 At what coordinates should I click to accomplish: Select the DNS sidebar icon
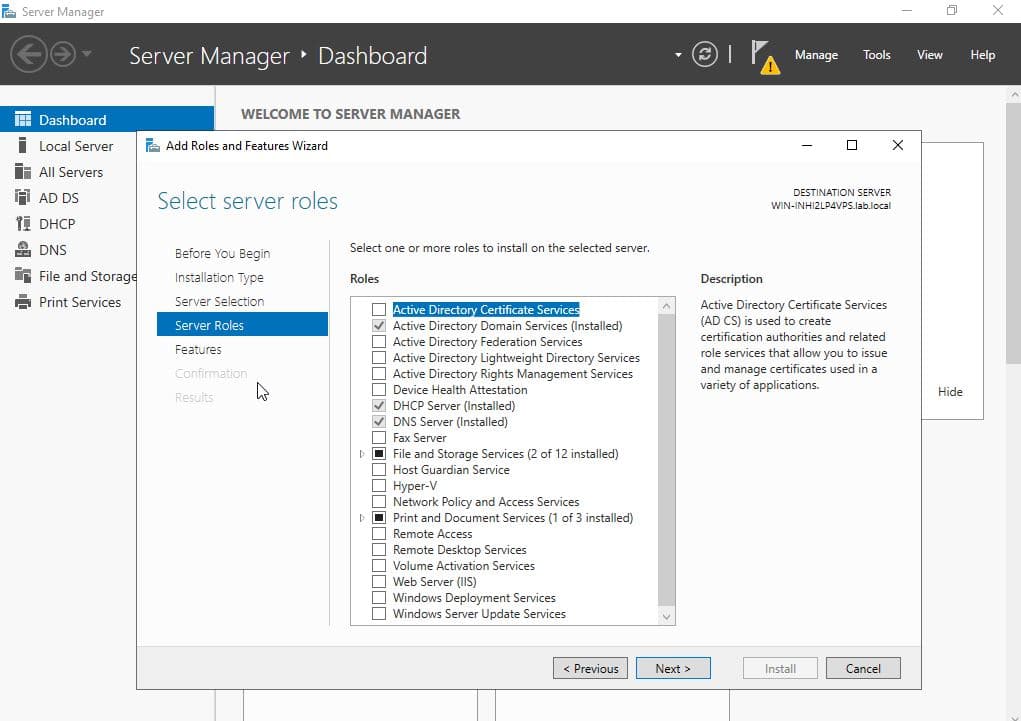23,250
